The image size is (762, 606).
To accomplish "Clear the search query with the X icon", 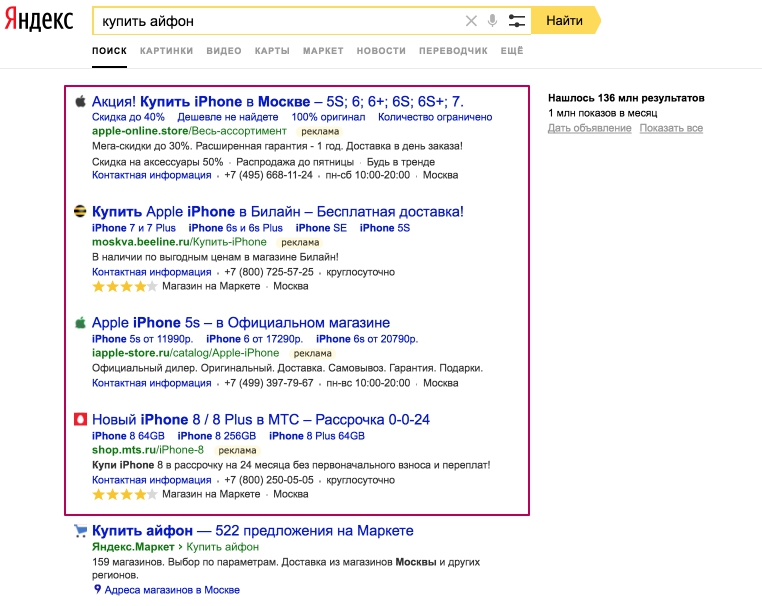I will click(471, 21).
